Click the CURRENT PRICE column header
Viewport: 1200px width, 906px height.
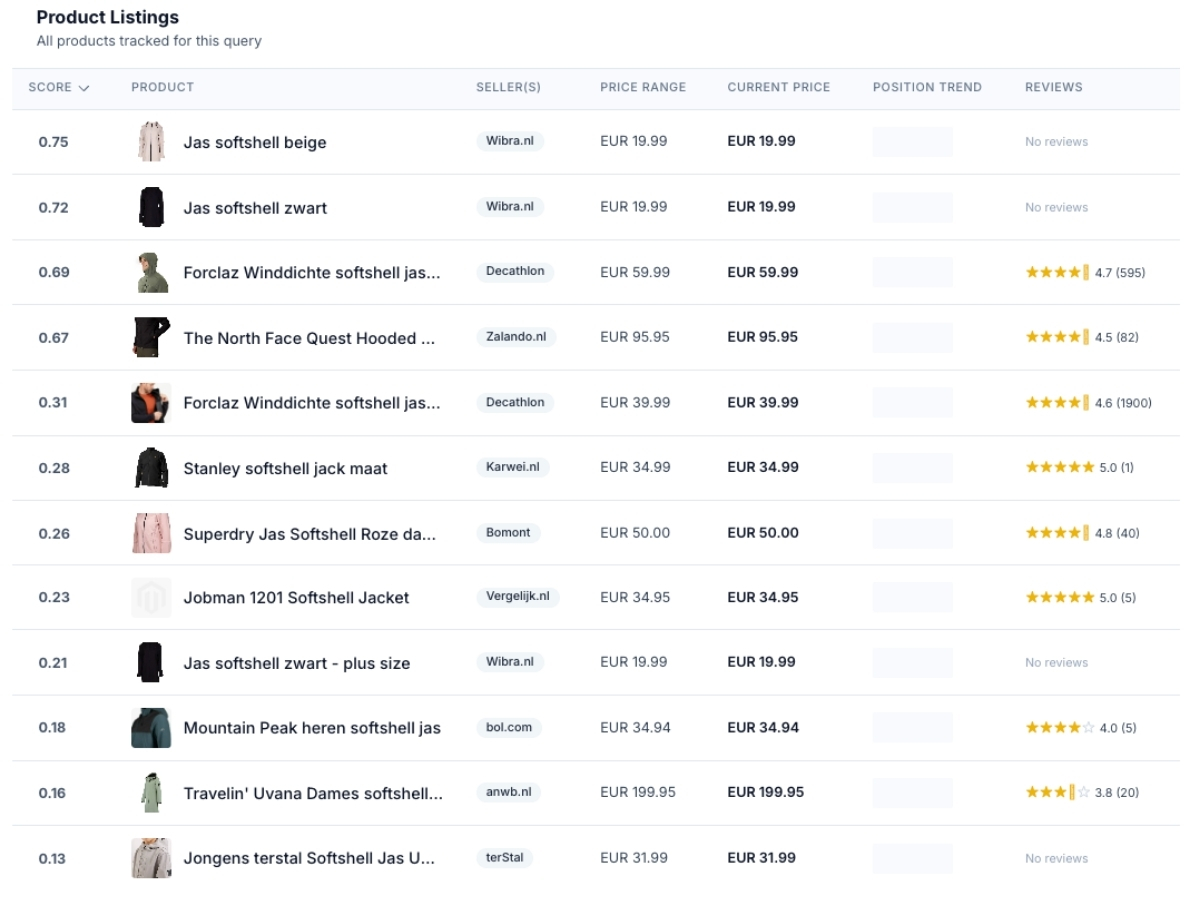point(778,87)
